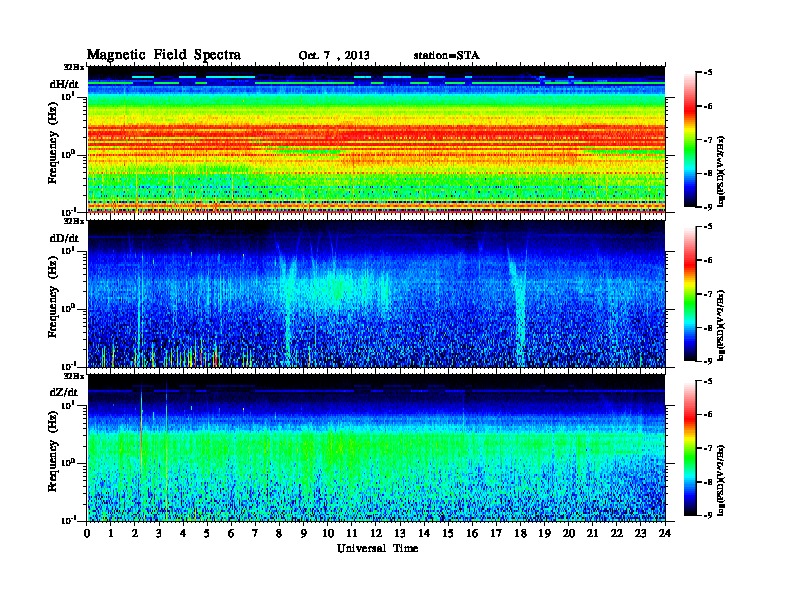This screenshot has width=792, height=612.
Task: Click the time axis tick label "6"
Action: tap(231, 534)
